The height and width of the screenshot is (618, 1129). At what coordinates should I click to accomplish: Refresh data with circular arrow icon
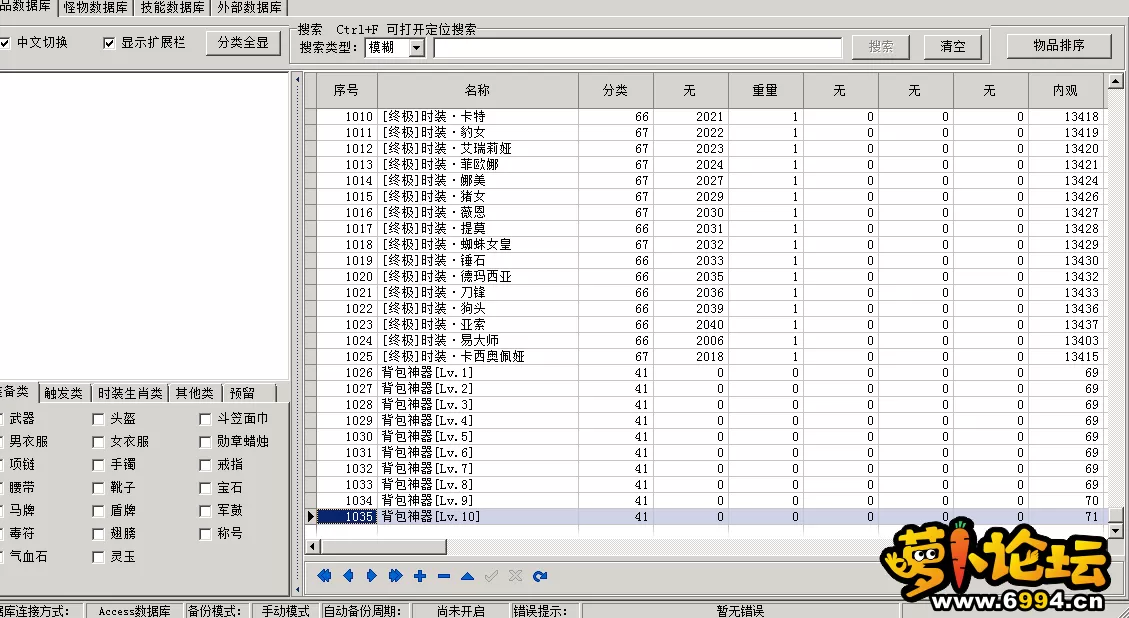coord(540,576)
